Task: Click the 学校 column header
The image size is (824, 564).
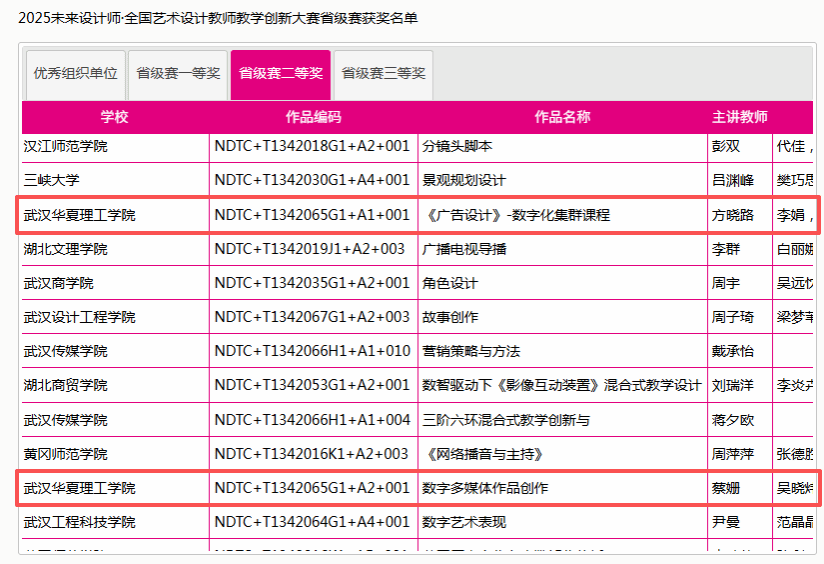Action: (x=115, y=117)
